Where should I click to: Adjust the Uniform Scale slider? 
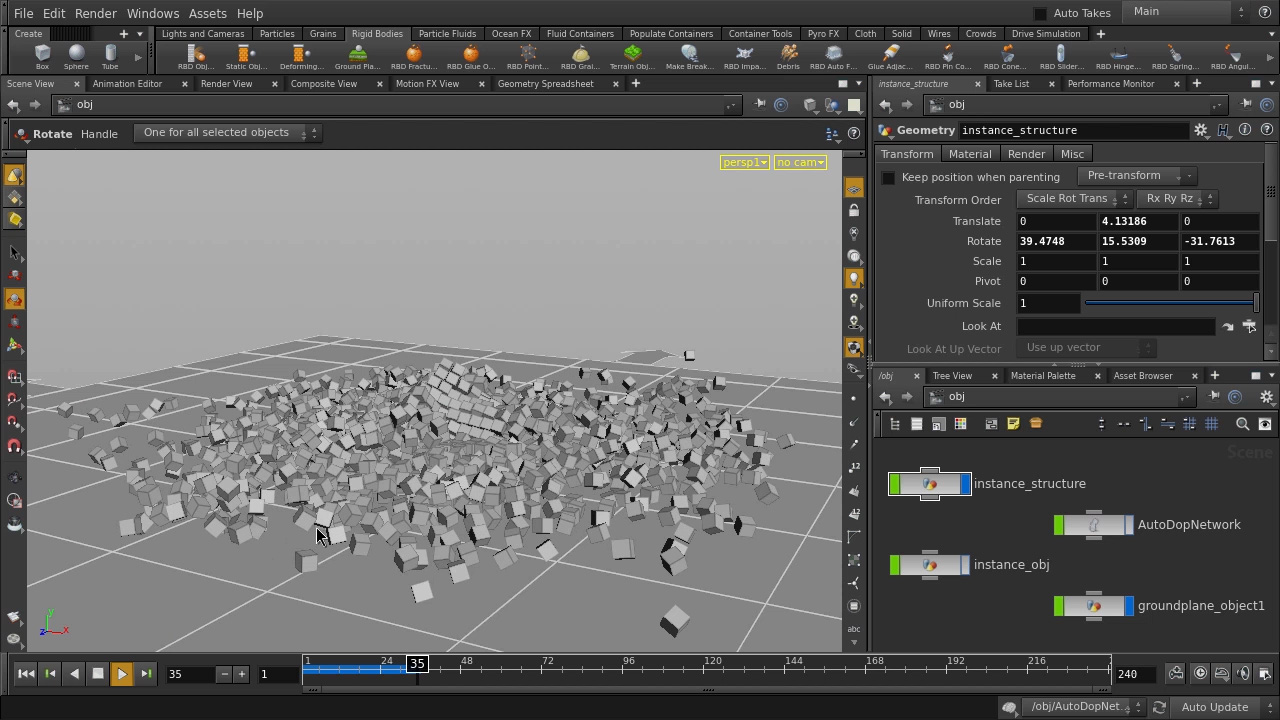1170,303
